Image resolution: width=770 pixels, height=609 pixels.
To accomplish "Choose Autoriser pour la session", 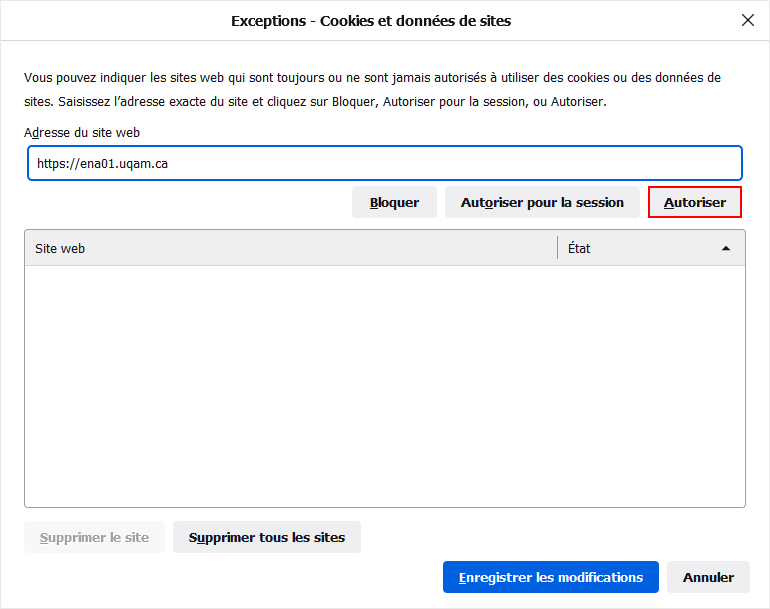I will point(542,202).
